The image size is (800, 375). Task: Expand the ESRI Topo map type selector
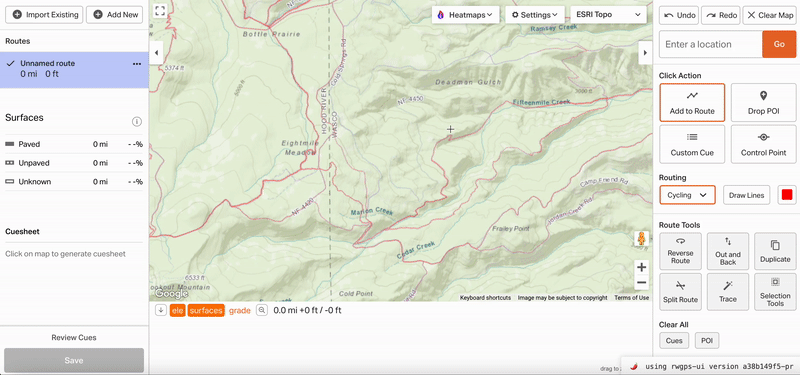point(608,15)
